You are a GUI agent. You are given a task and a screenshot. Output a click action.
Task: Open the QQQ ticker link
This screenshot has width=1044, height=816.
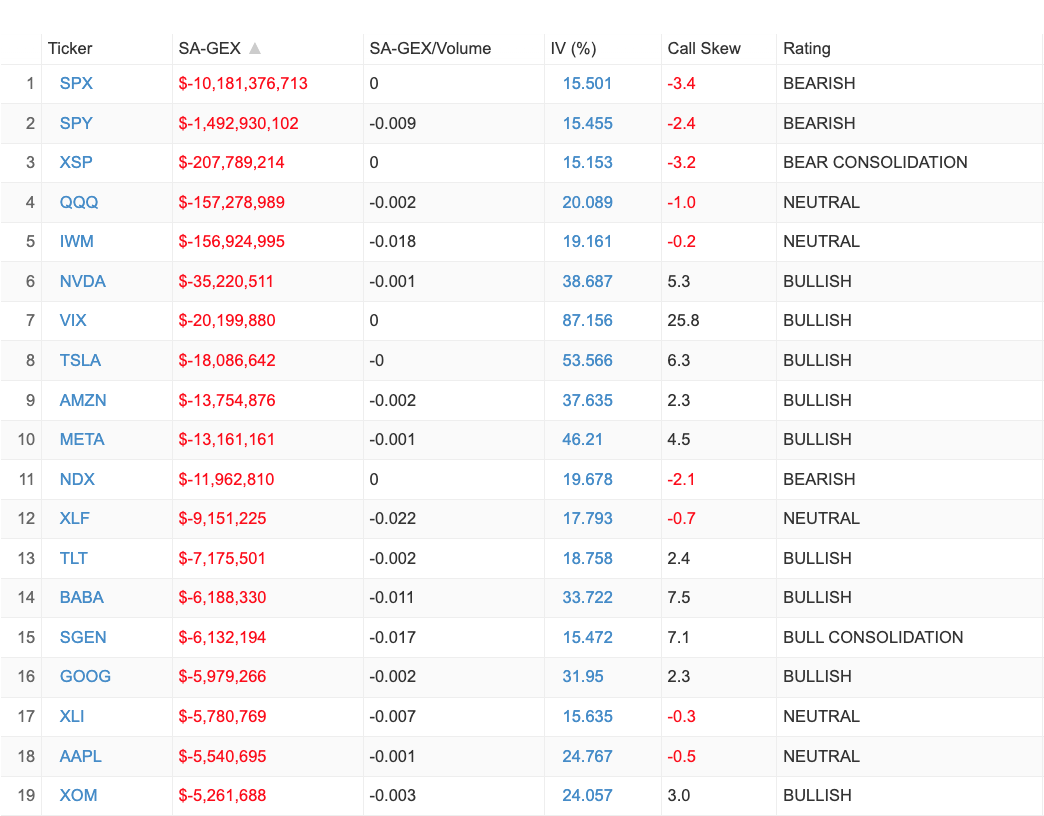tap(79, 202)
